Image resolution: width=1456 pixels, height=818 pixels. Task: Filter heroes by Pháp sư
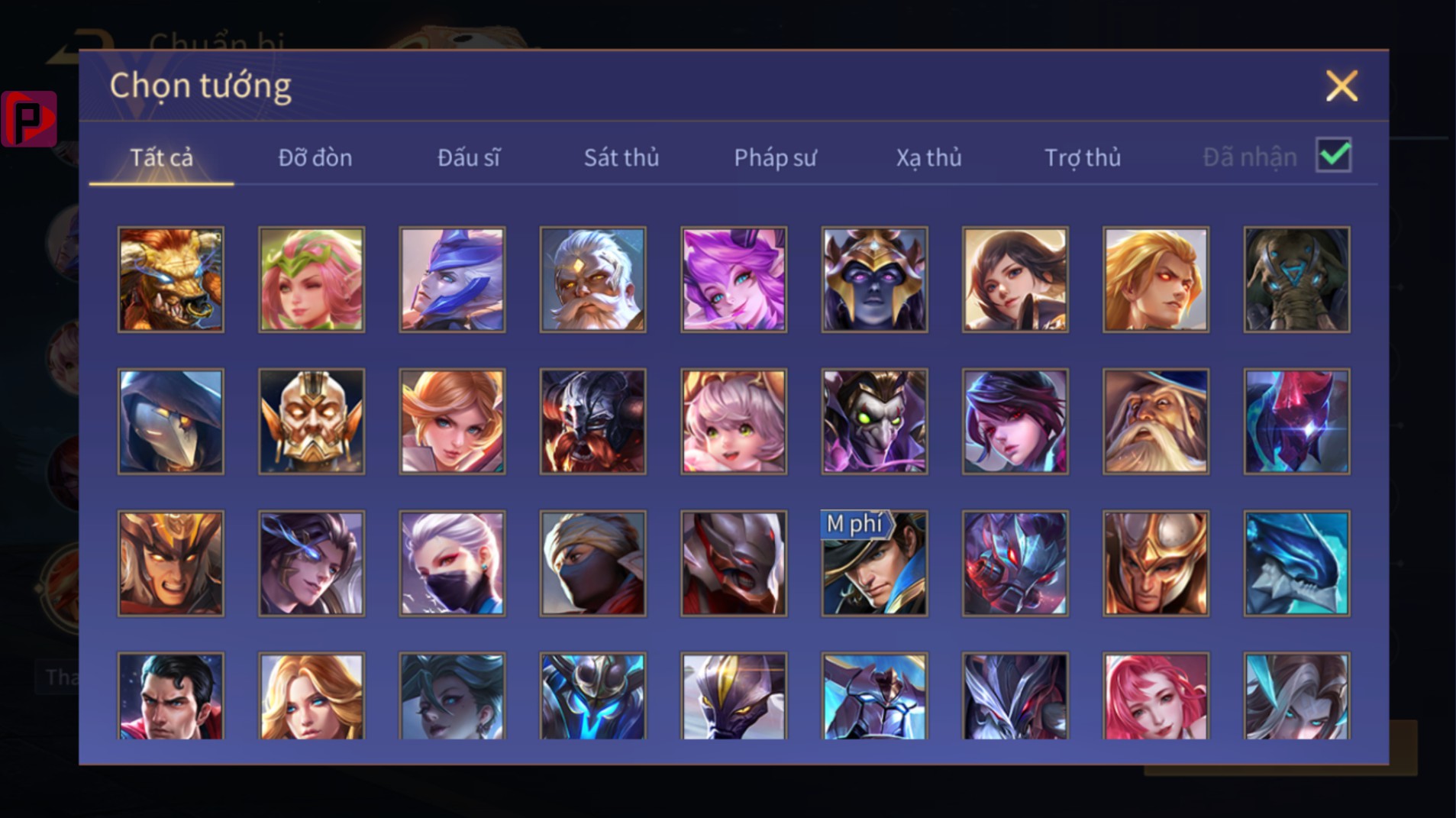(775, 157)
